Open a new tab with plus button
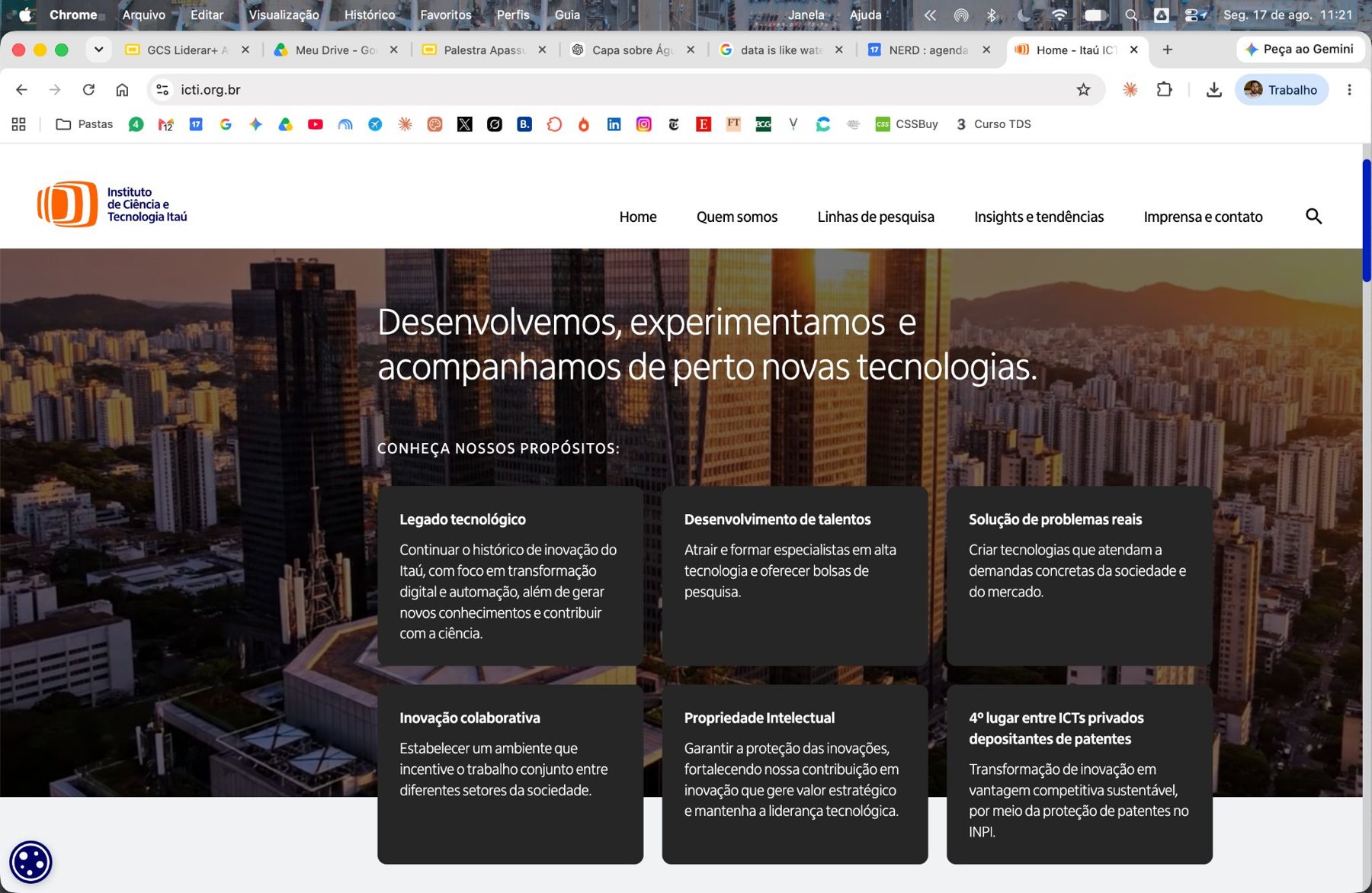 pos(1167,50)
